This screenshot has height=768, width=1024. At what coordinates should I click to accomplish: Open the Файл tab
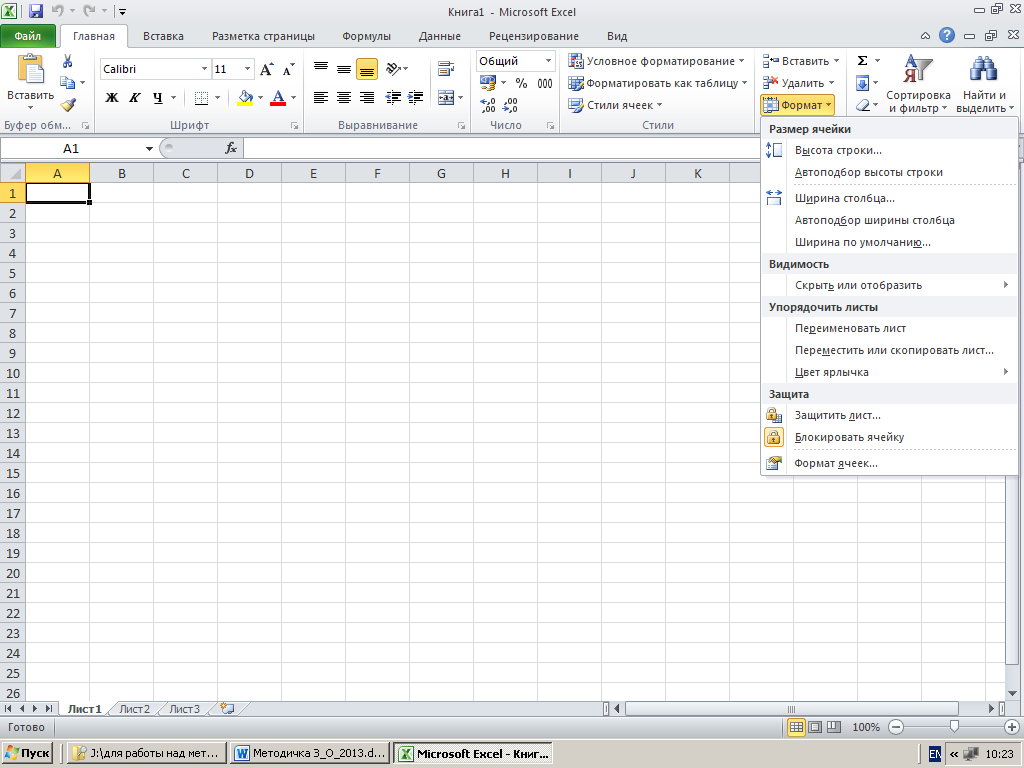tap(27, 37)
